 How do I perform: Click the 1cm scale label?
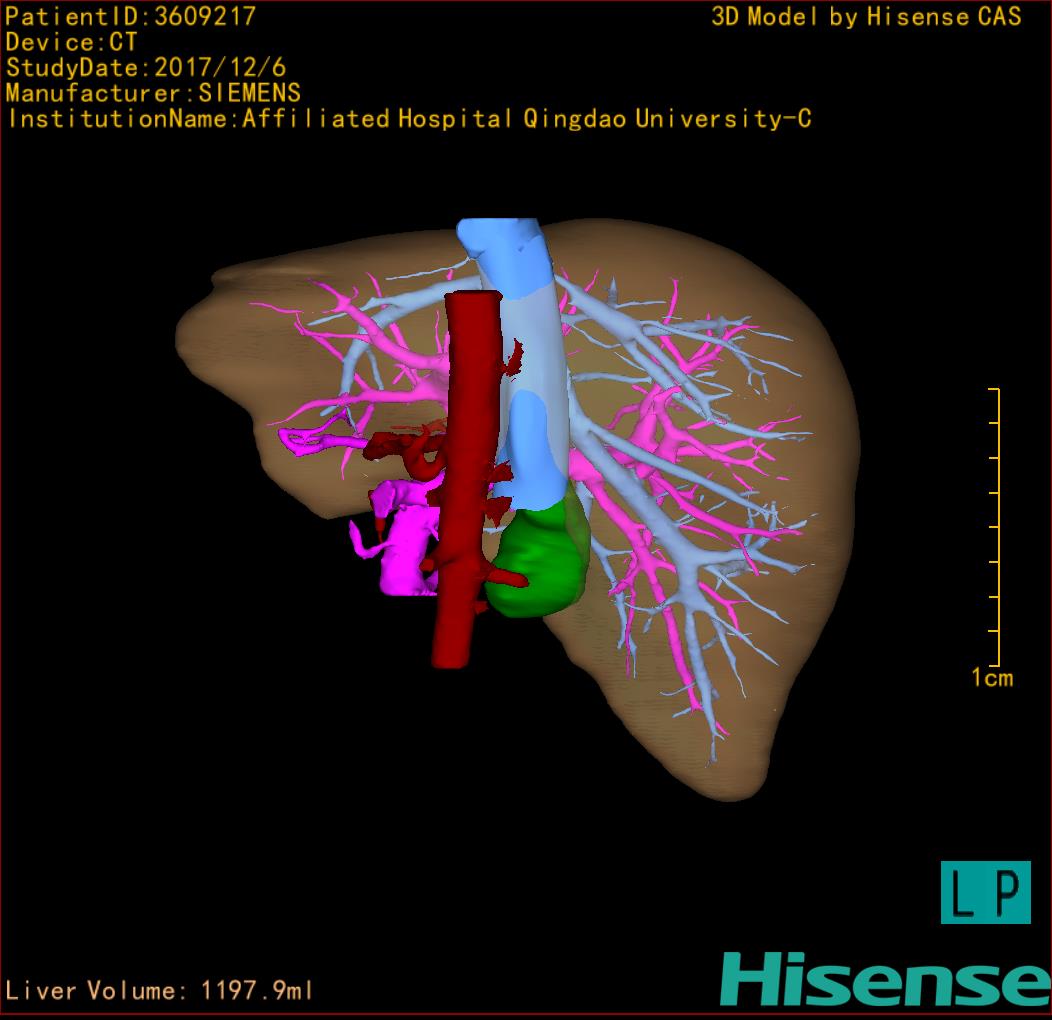click(992, 678)
